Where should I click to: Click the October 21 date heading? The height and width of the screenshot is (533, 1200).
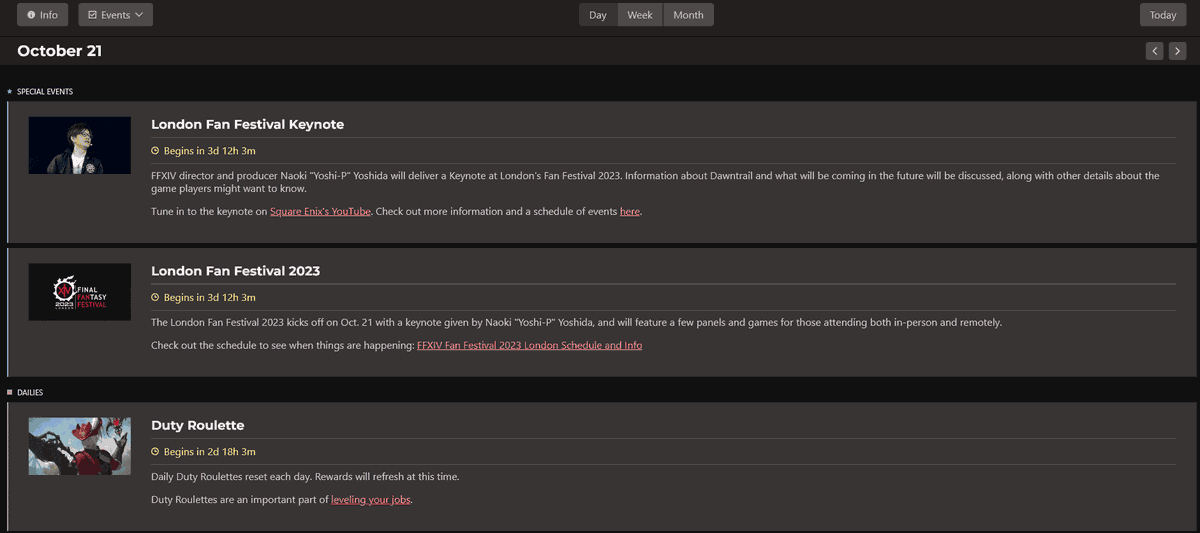(60, 51)
